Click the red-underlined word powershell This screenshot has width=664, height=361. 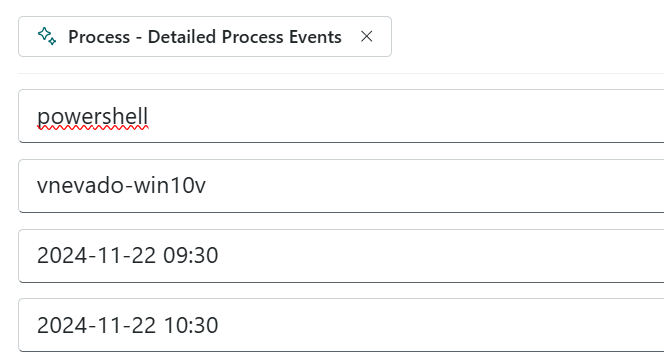point(93,117)
